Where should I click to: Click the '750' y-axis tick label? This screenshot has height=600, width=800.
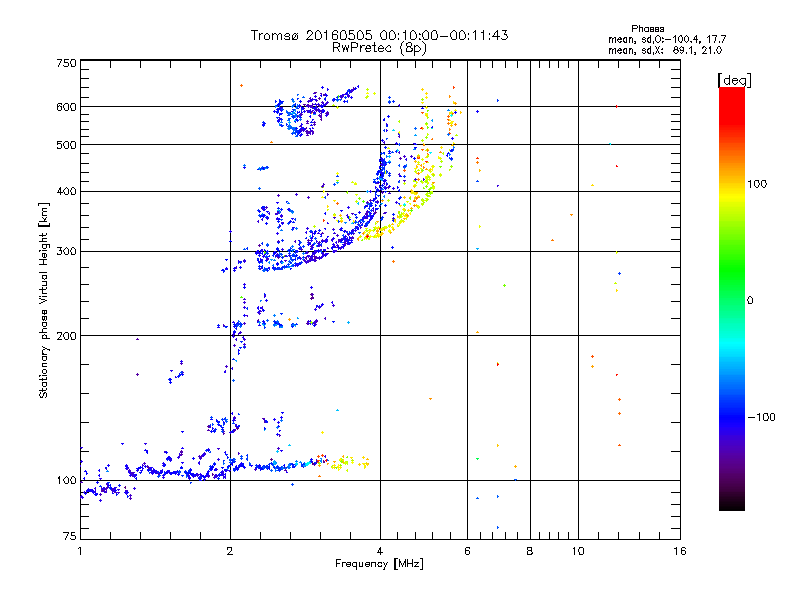[x=66, y=63]
